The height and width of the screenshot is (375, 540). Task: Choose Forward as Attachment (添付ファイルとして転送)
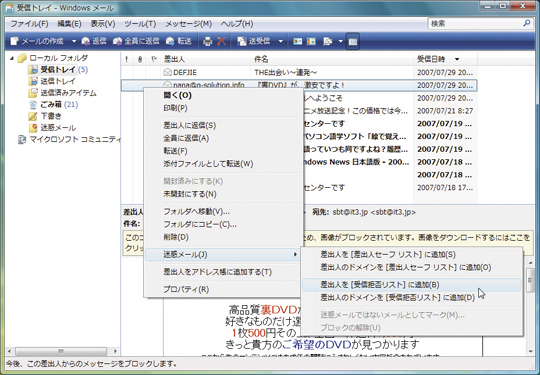[x=223, y=164]
